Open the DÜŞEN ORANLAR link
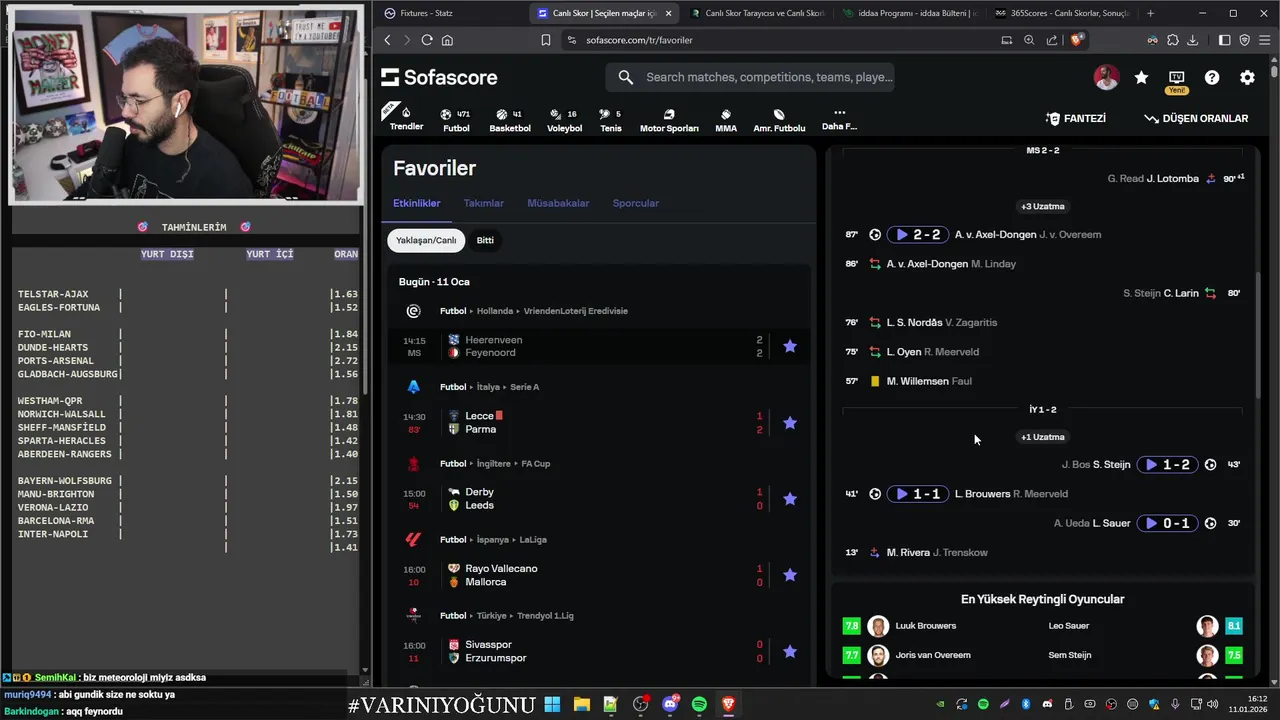Image resolution: width=1280 pixels, height=720 pixels. 1196,118
